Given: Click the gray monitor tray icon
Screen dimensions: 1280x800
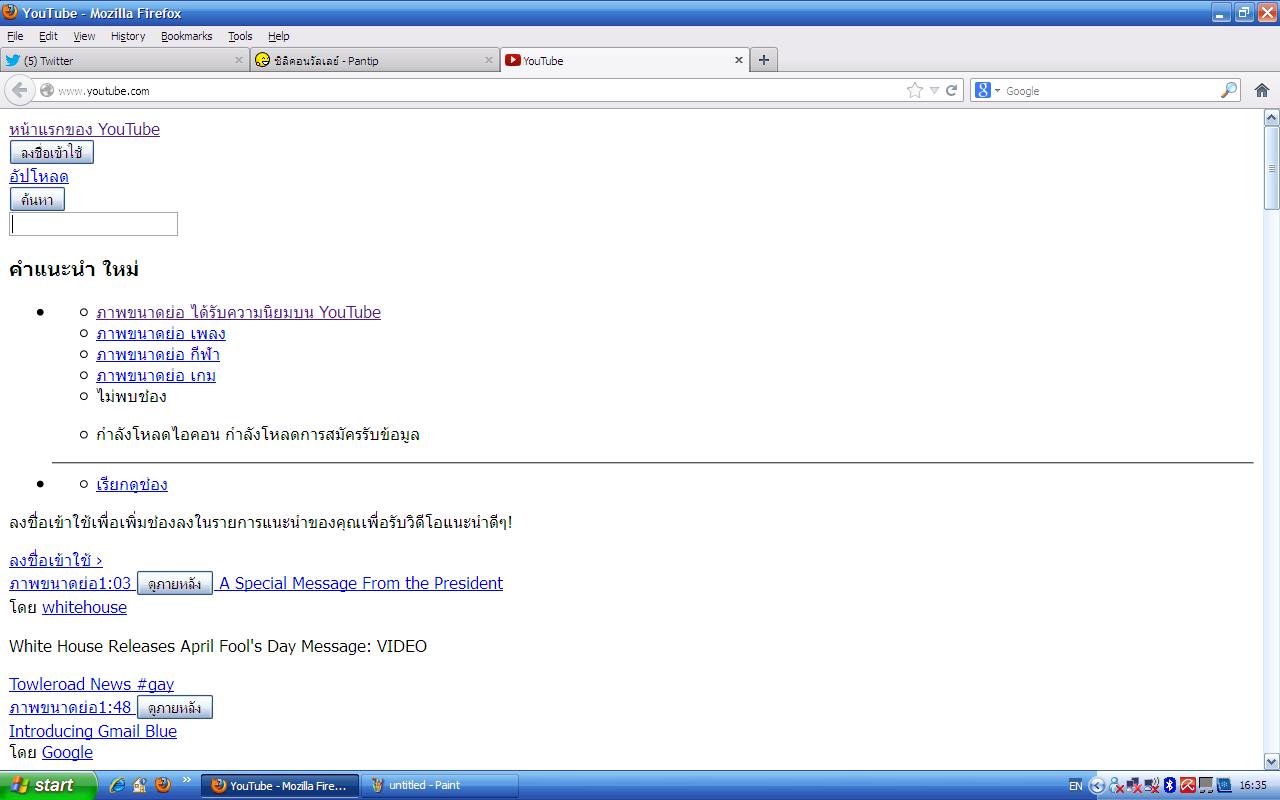Looking at the screenshot, I should click(1207, 785).
